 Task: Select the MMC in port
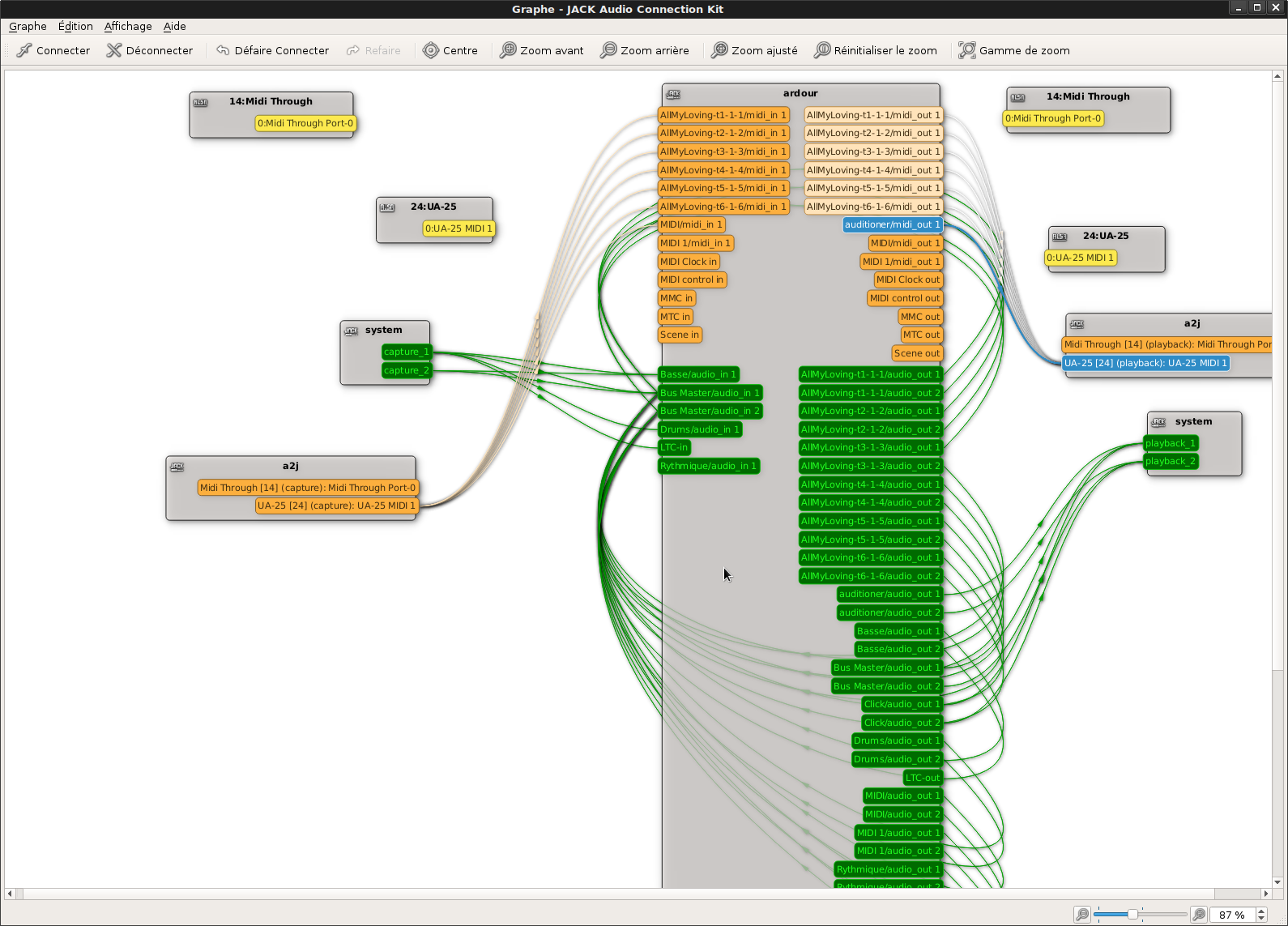[x=676, y=298]
